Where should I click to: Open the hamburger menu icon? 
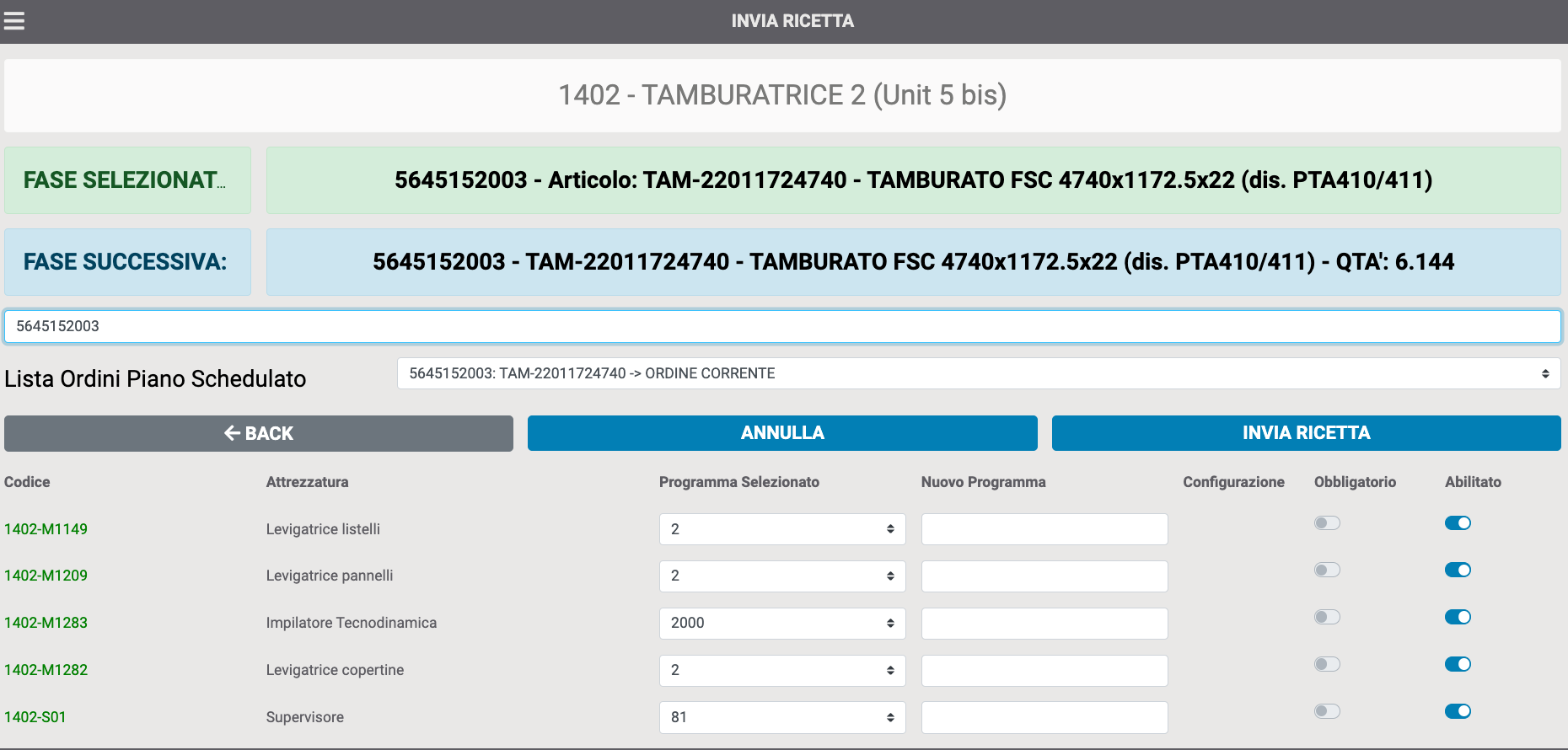point(14,21)
